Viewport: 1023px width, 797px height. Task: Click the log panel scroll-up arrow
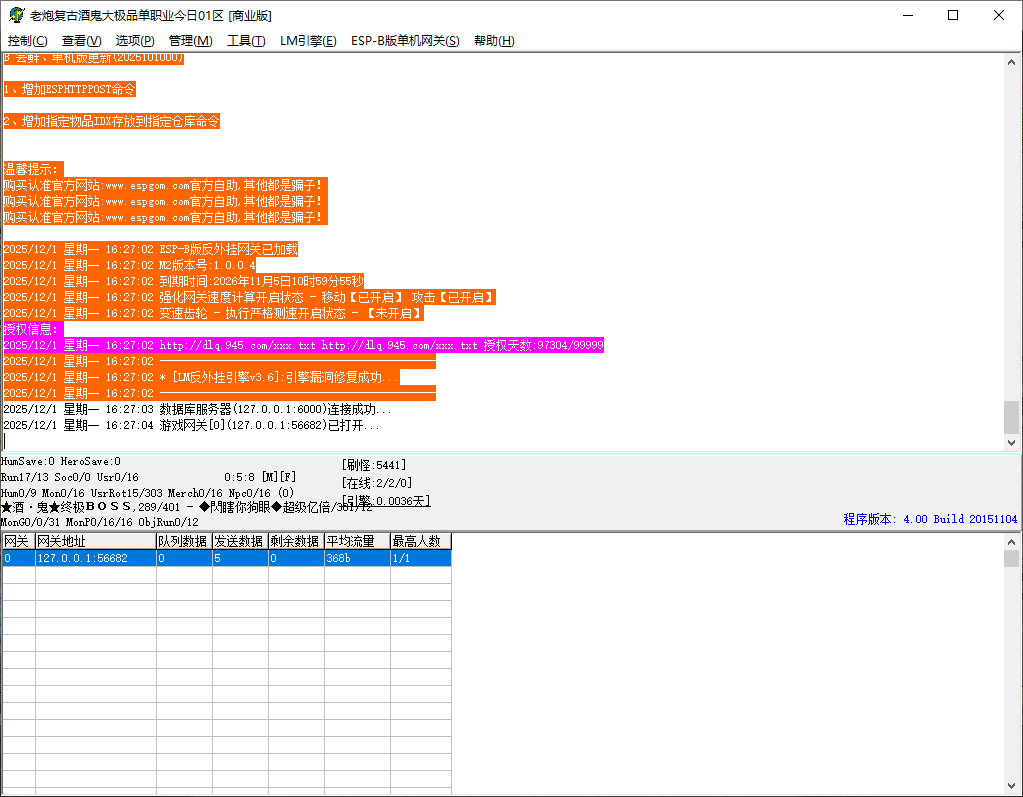pyautogui.click(x=1012, y=62)
